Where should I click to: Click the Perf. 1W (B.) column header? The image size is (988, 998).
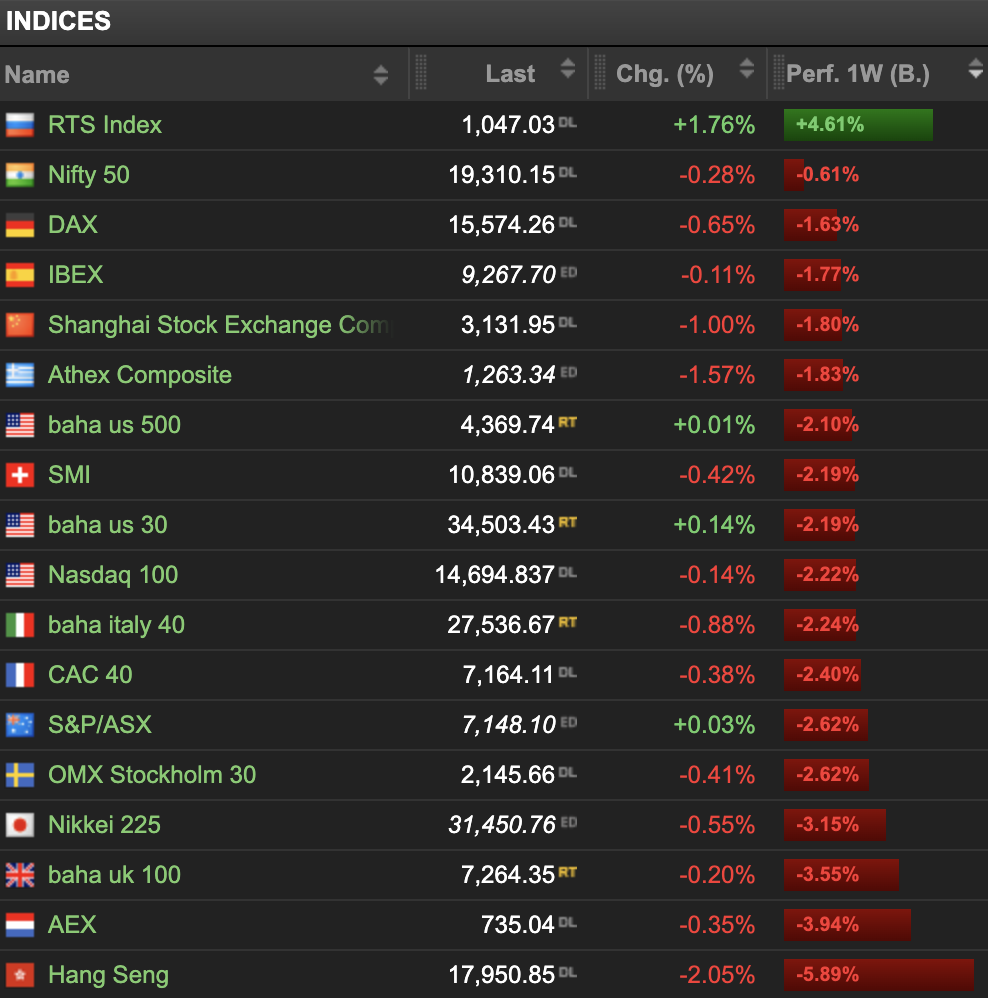click(x=858, y=74)
